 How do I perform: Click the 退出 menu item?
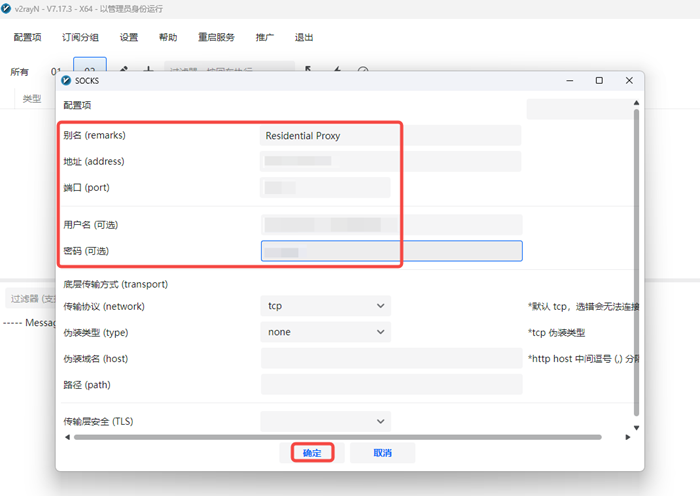click(x=304, y=37)
